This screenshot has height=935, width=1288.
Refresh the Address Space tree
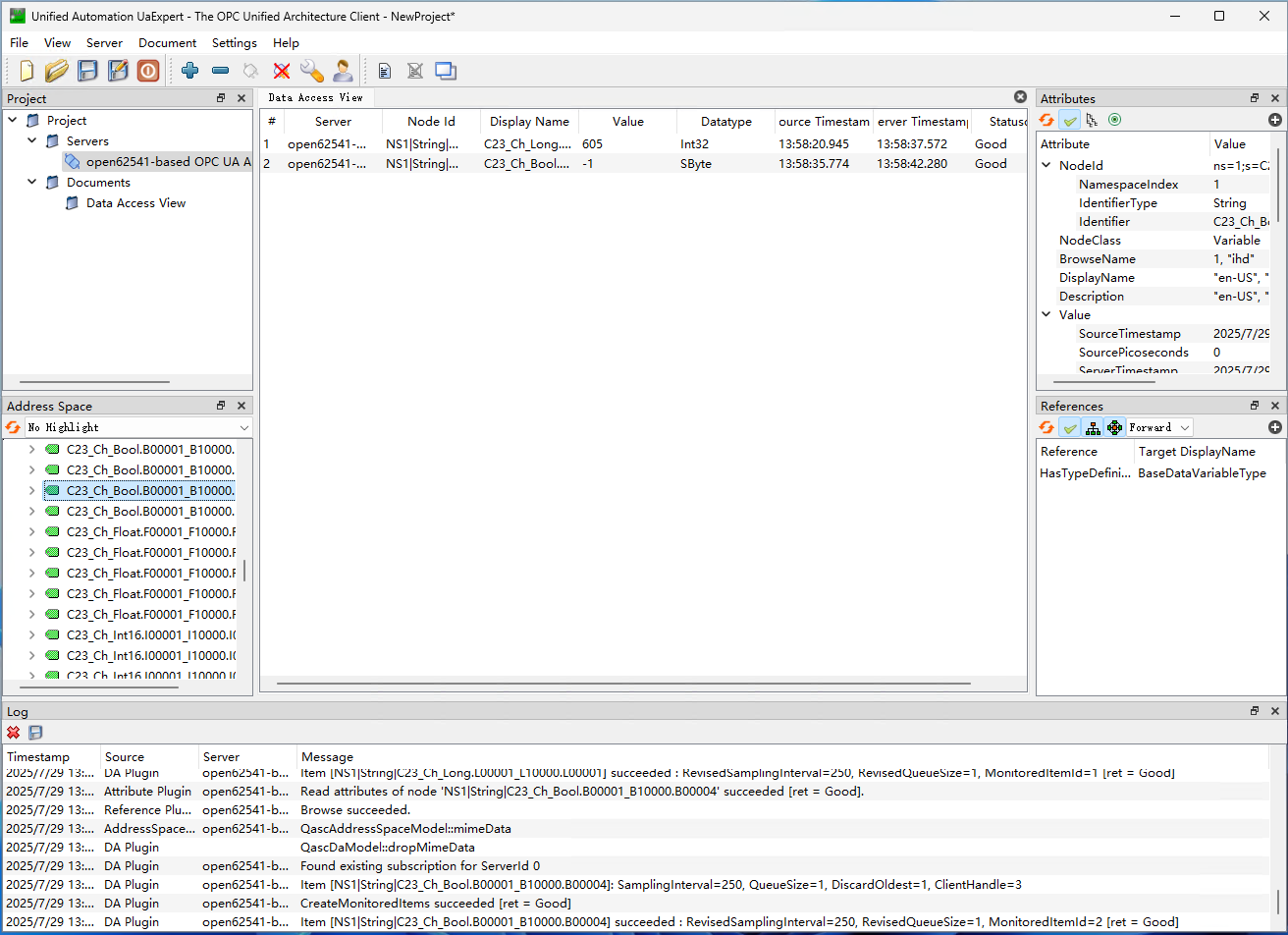(x=14, y=427)
